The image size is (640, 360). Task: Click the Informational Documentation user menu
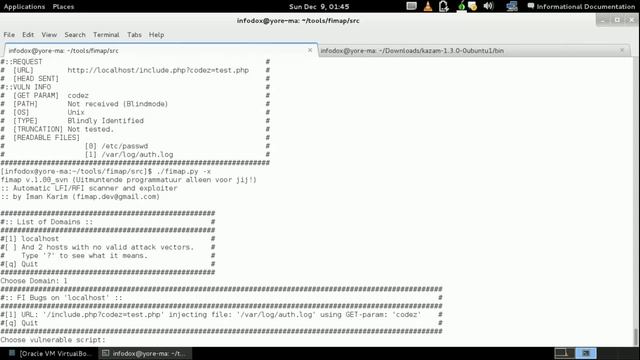click(581, 7)
